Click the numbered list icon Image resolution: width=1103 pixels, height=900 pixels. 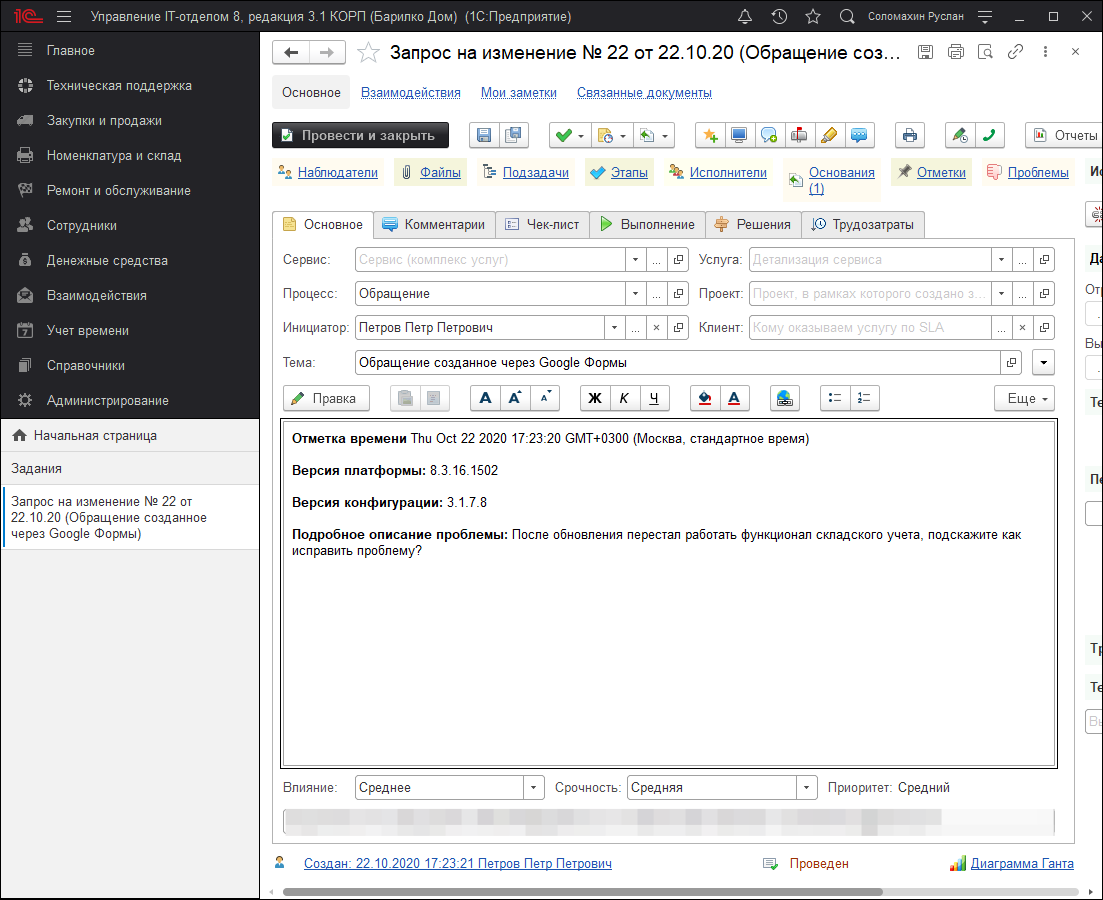(864, 398)
